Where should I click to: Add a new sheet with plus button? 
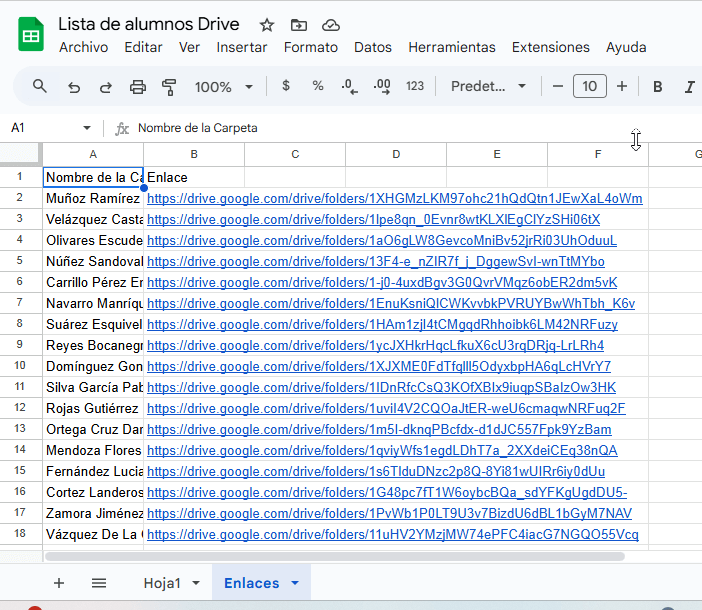coord(59,583)
